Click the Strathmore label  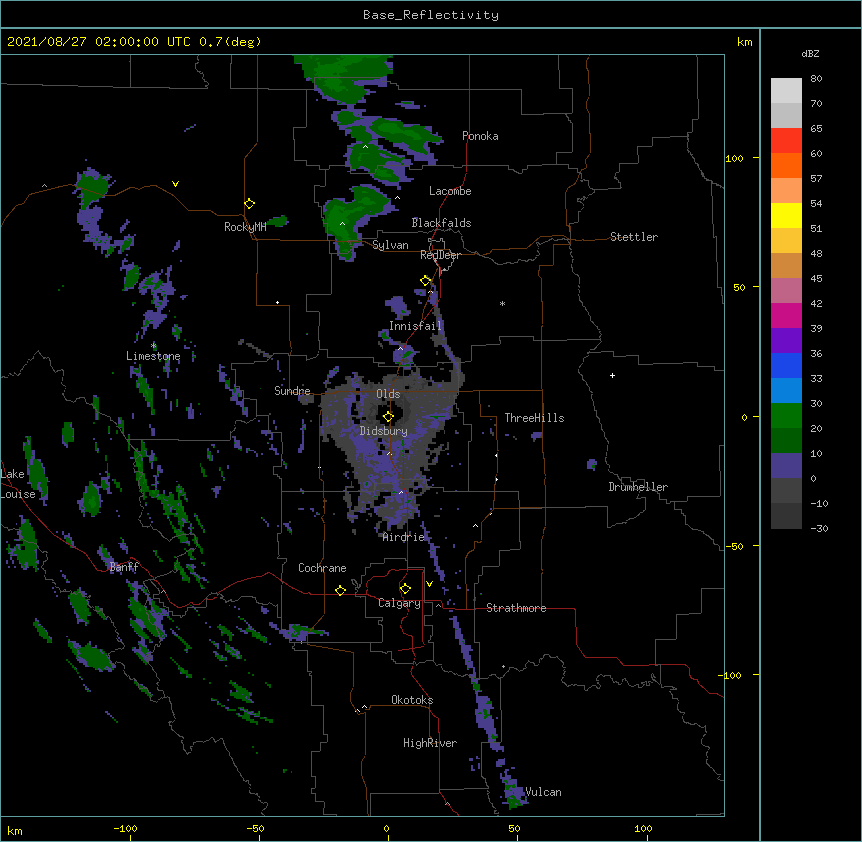point(516,608)
